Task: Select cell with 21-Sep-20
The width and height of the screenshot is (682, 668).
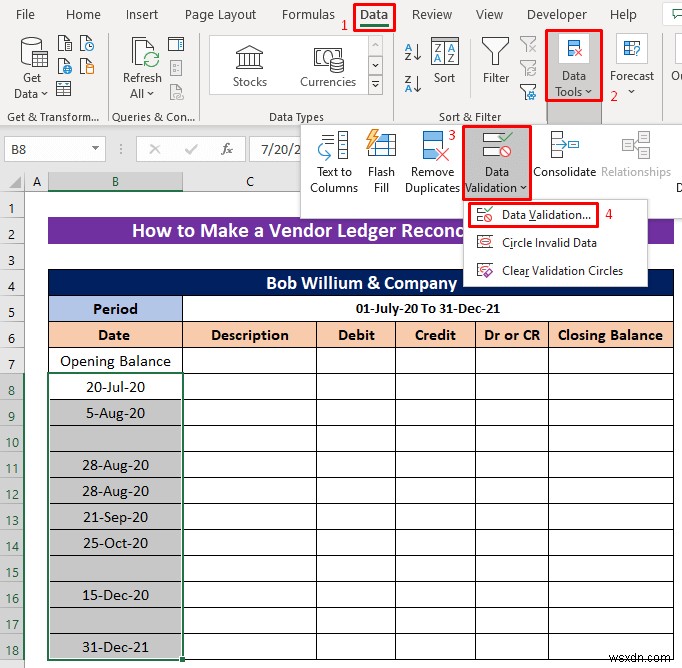Action: pos(115,517)
